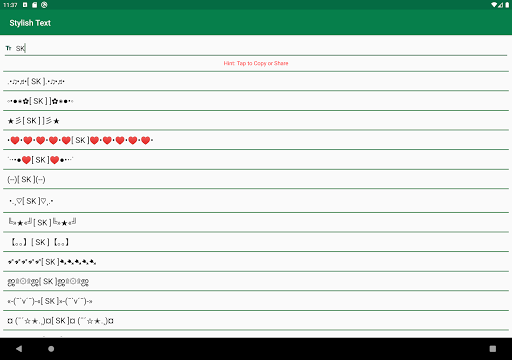Image resolution: width=512 pixels, height=360 pixels.
Task: Tap the circular notification icon next to the SD card
Action: pos(44,5)
